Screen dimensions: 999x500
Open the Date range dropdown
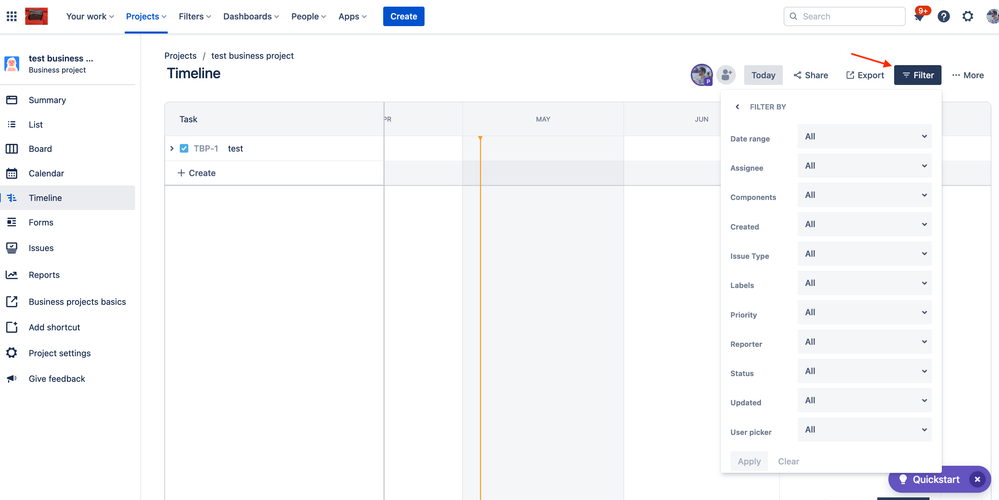point(865,136)
